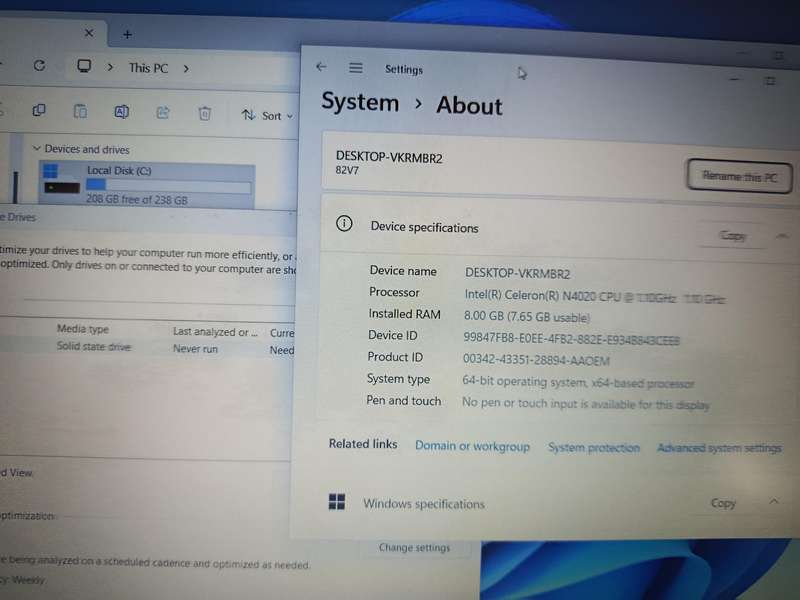Image resolution: width=800 pixels, height=600 pixels.
Task: Open the Domain or workgroup link
Action: coord(472,446)
